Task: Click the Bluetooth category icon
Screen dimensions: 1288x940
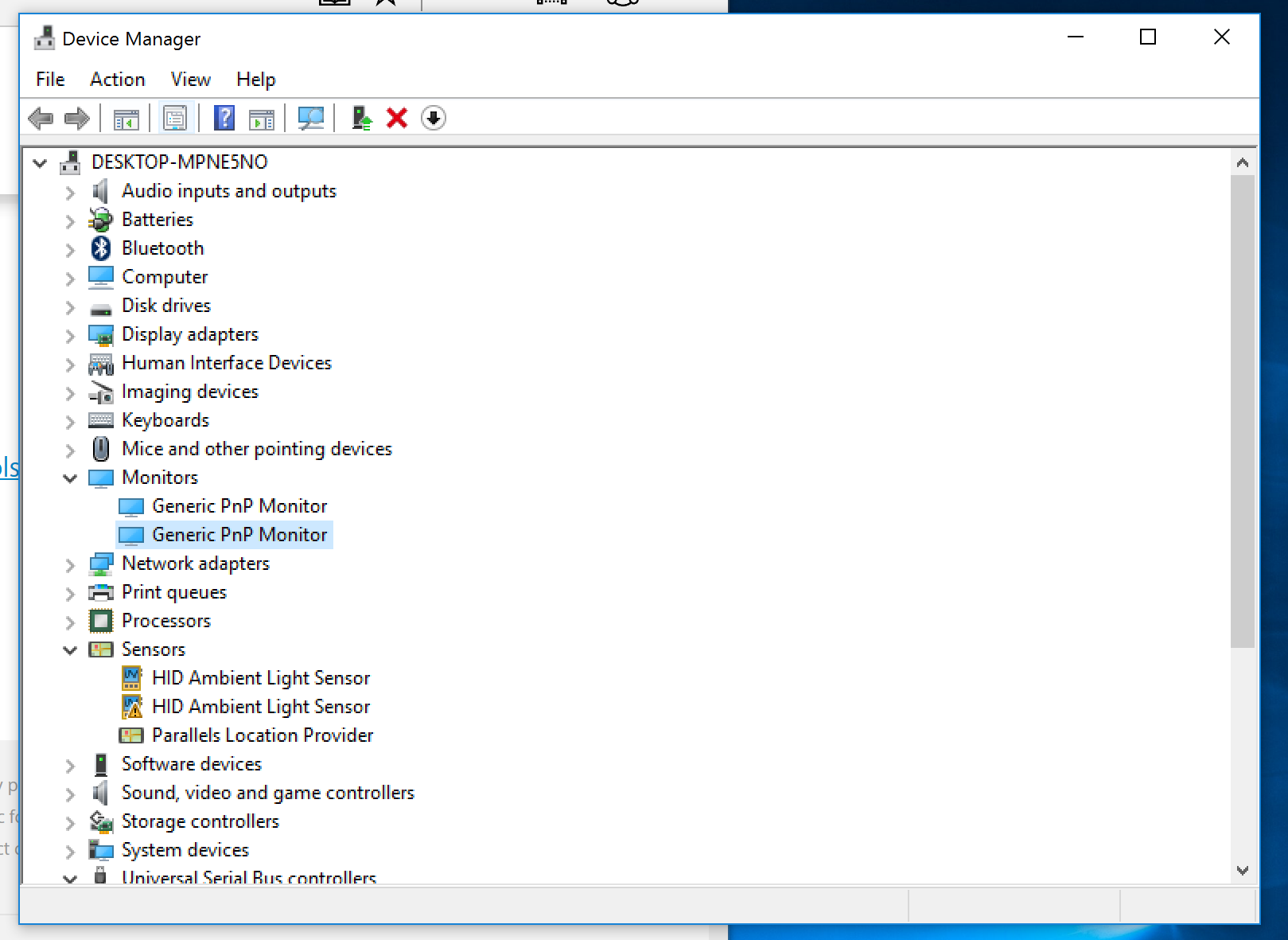Action: pyautogui.click(x=101, y=248)
